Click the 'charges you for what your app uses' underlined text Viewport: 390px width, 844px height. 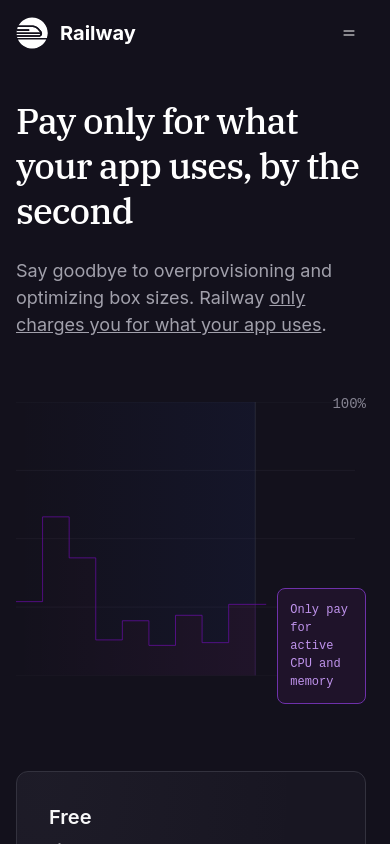coord(168,325)
